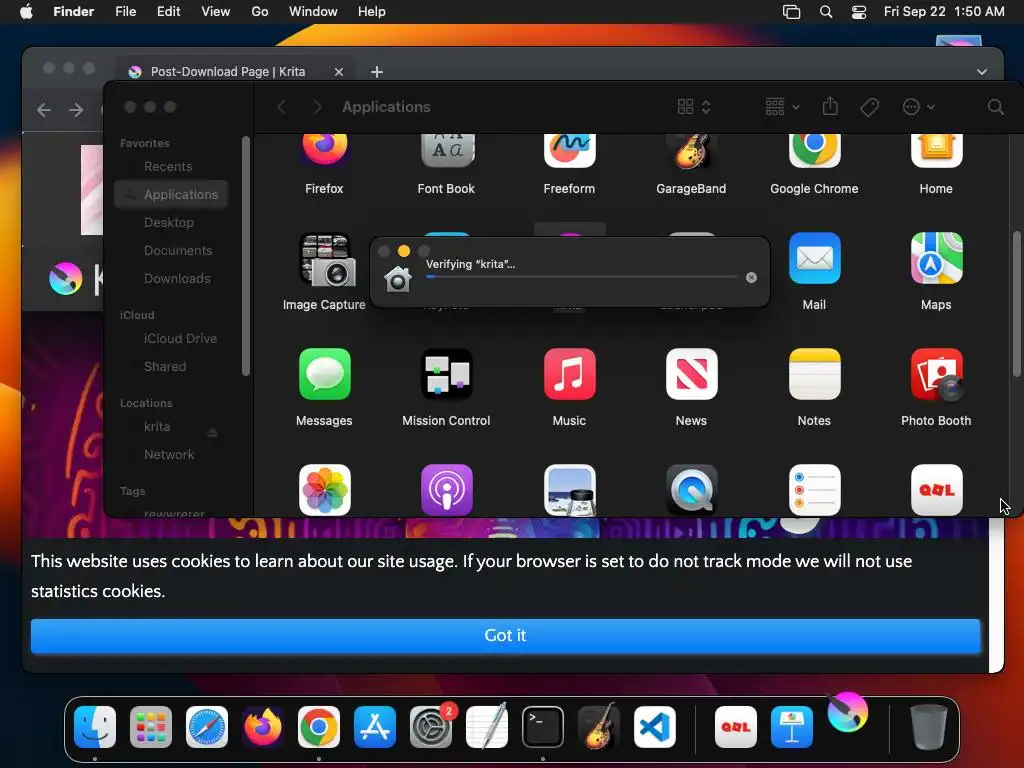This screenshot has height=768, width=1024.
Task: Select Applications in Finder sidebar
Action: [x=171, y=195]
